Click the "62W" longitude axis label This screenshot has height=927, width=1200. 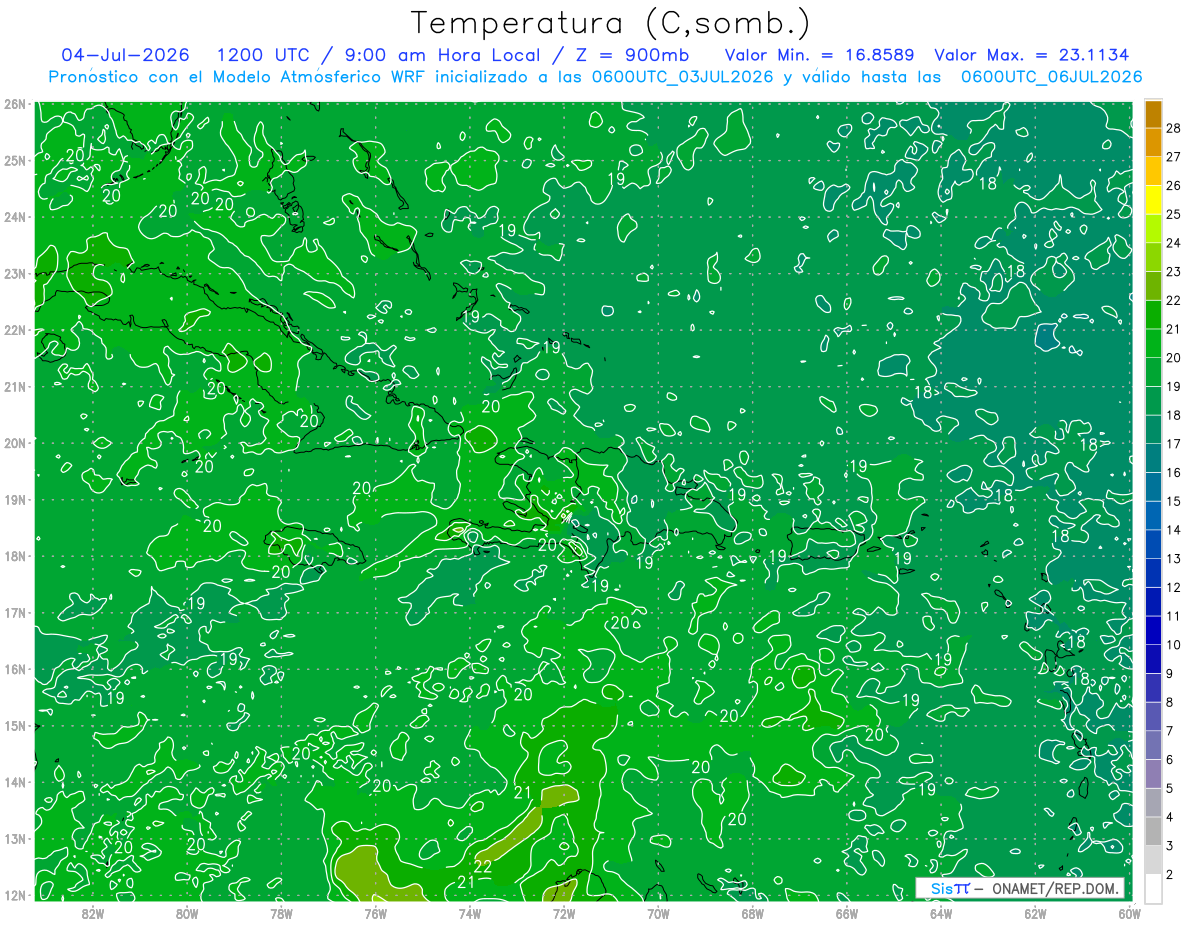tap(1034, 913)
